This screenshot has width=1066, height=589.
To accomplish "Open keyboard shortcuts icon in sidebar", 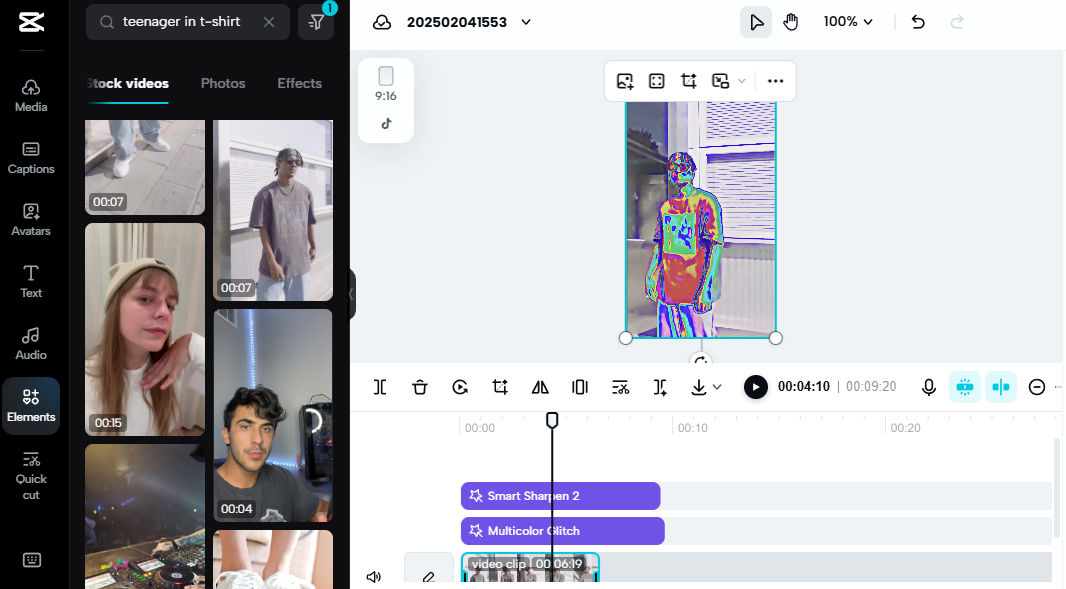I will pos(31,560).
